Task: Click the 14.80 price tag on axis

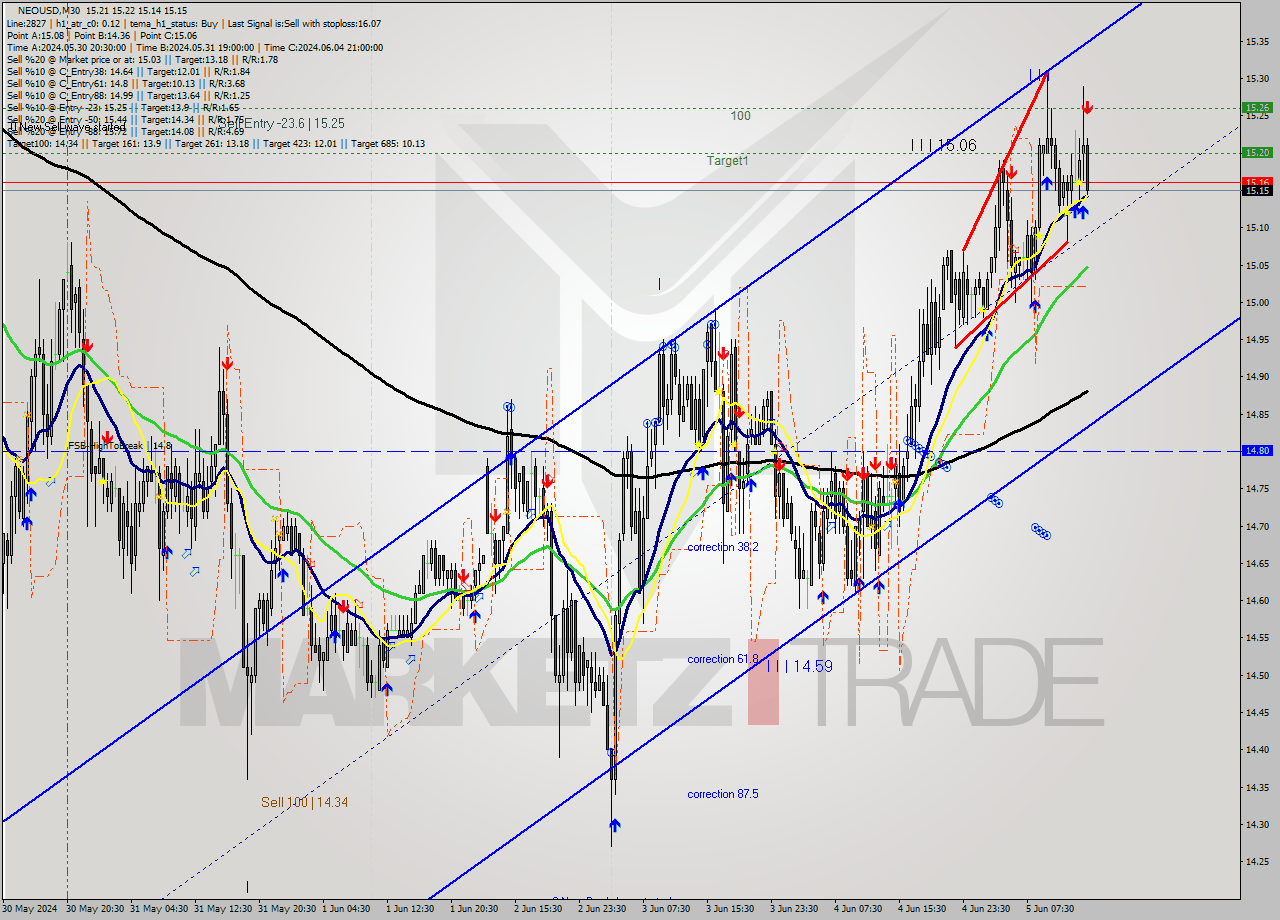Action: [x=1256, y=451]
